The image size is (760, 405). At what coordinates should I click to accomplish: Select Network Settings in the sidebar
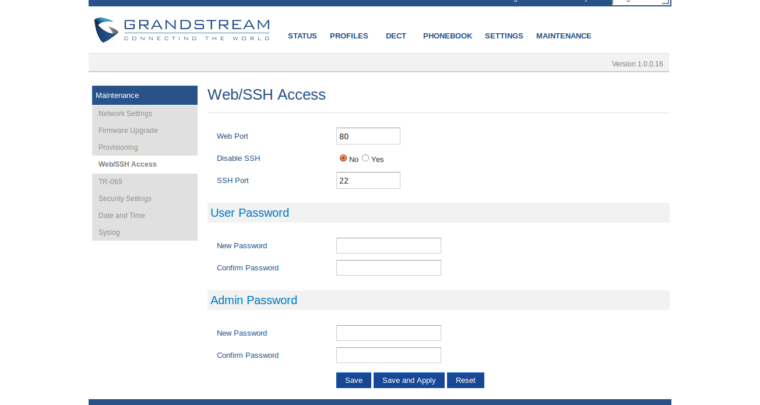[125, 113]
